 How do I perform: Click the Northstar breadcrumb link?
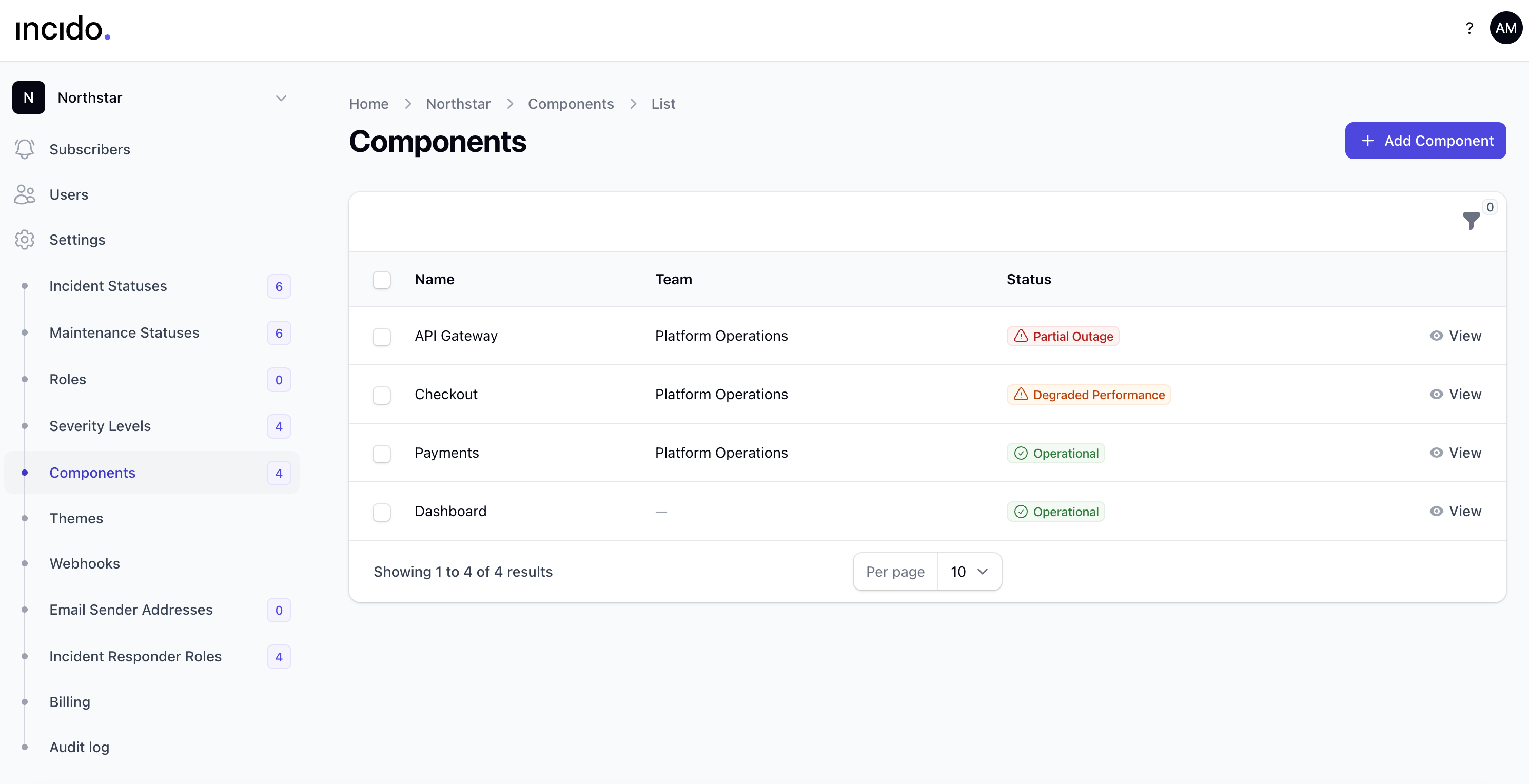click(458, 104)
